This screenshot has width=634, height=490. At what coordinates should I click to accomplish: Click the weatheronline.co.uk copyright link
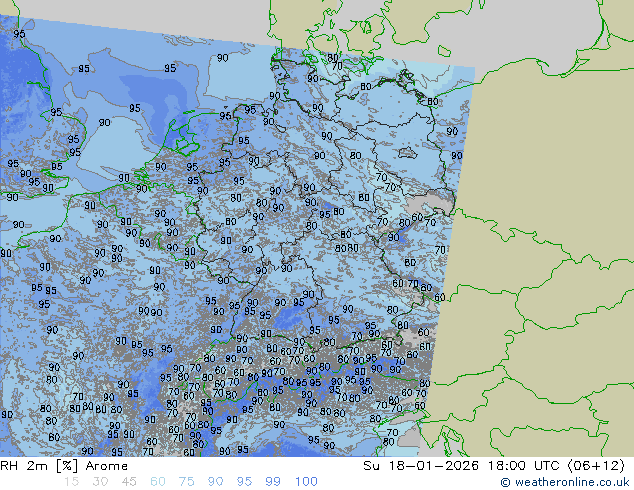pos(564,482)
